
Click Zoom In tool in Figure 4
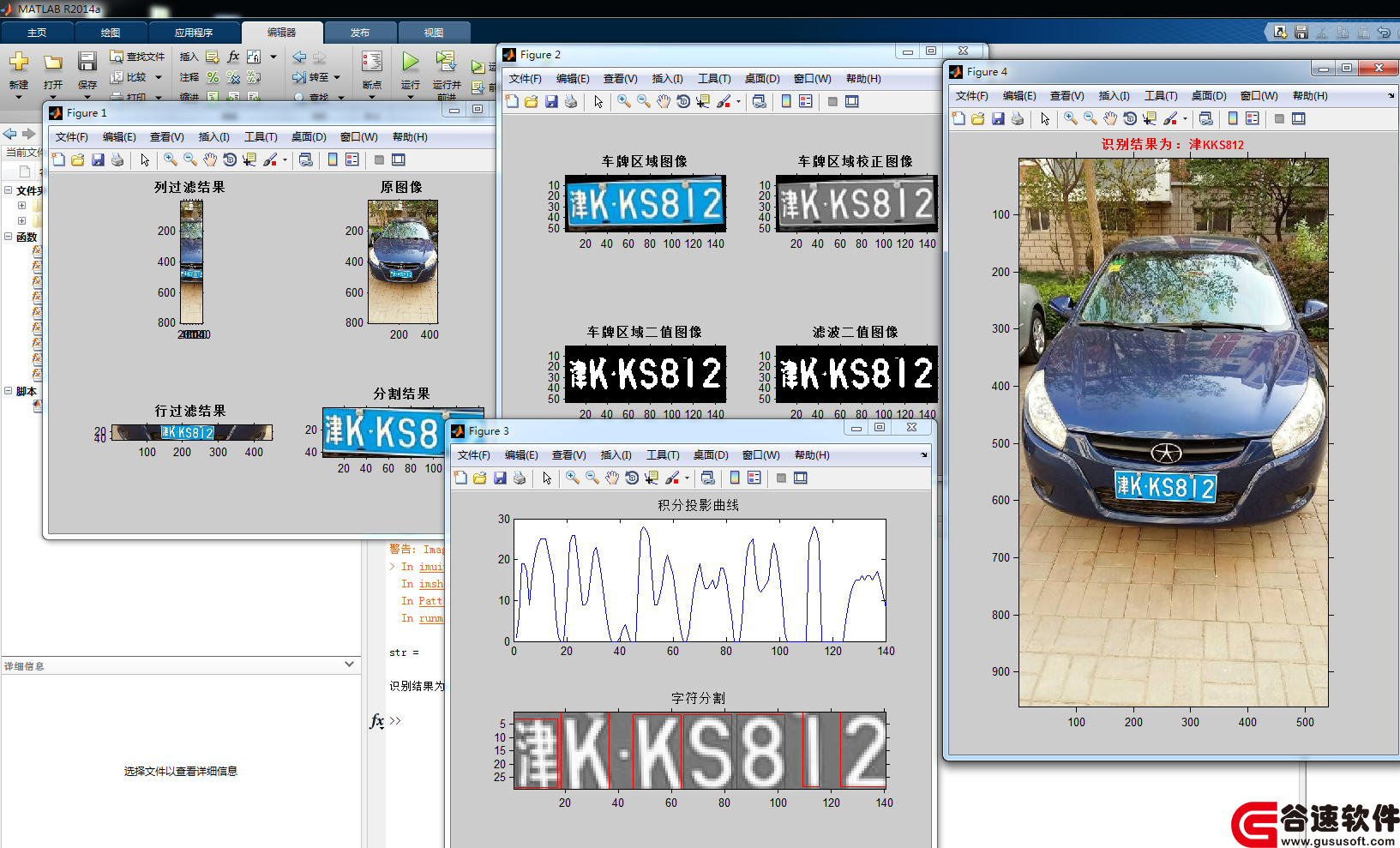[x=1071, y=119]
